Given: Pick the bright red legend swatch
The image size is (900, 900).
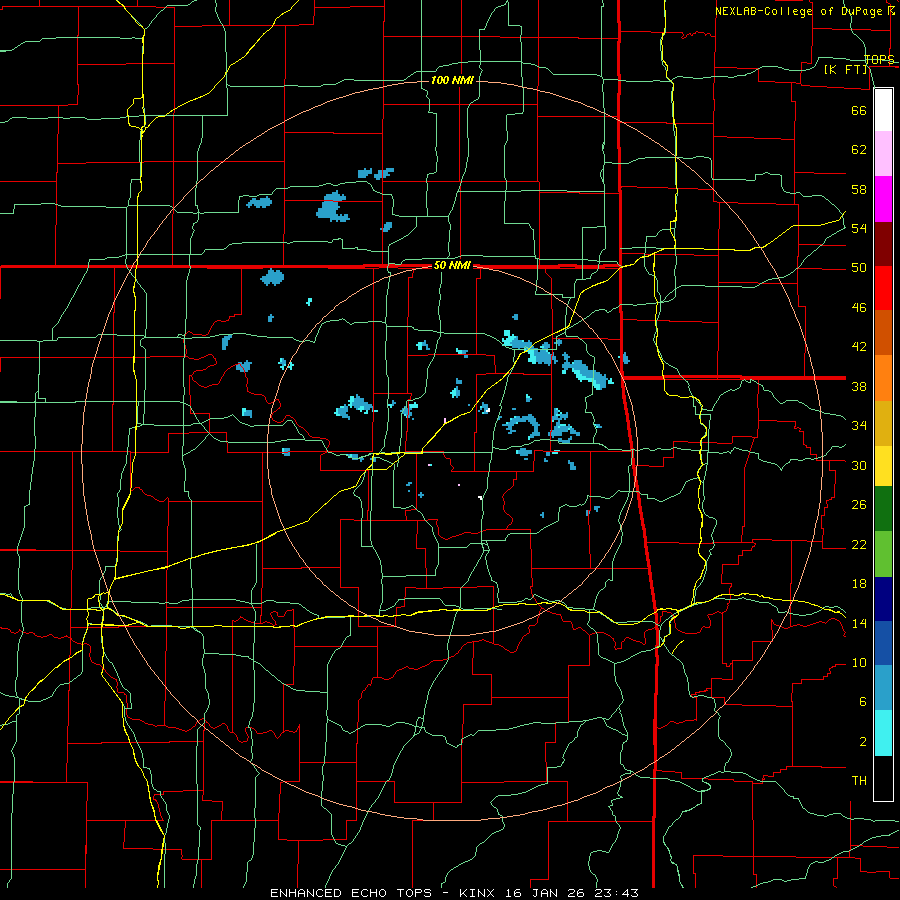Looking at the screenshot, I should (x=883, y=288).
